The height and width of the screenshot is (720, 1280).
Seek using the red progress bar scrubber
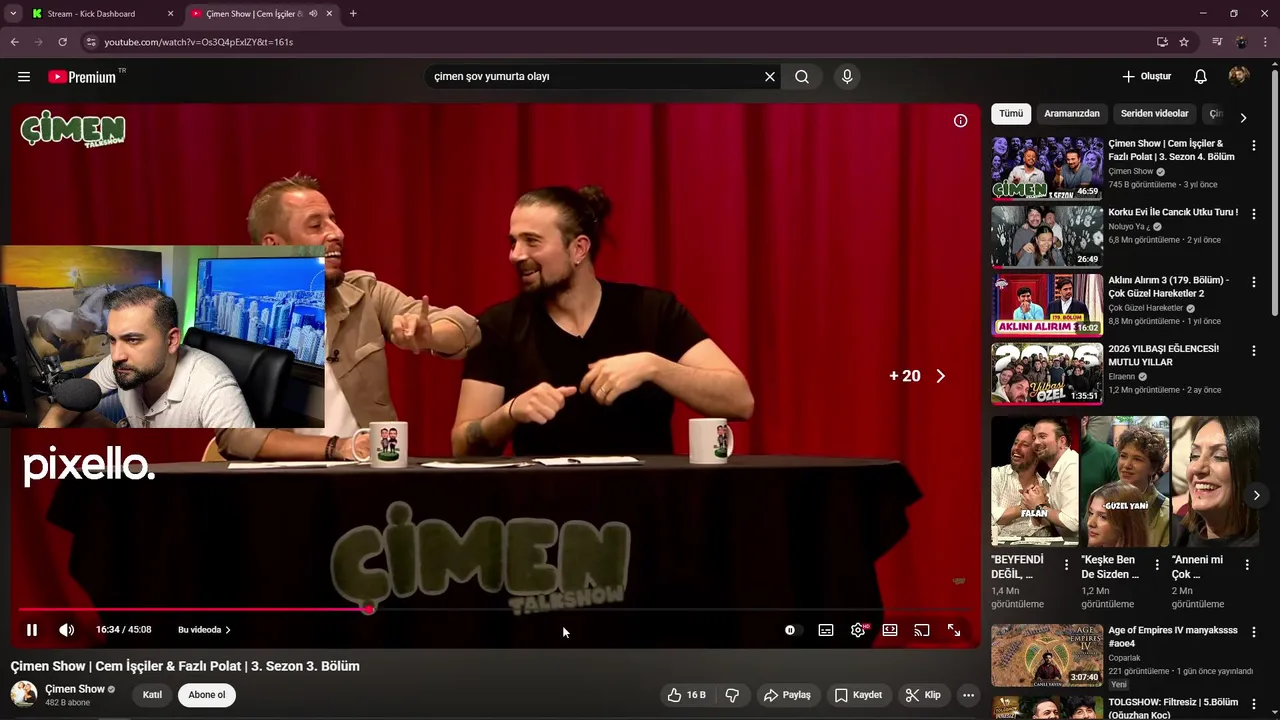[369, 608]
